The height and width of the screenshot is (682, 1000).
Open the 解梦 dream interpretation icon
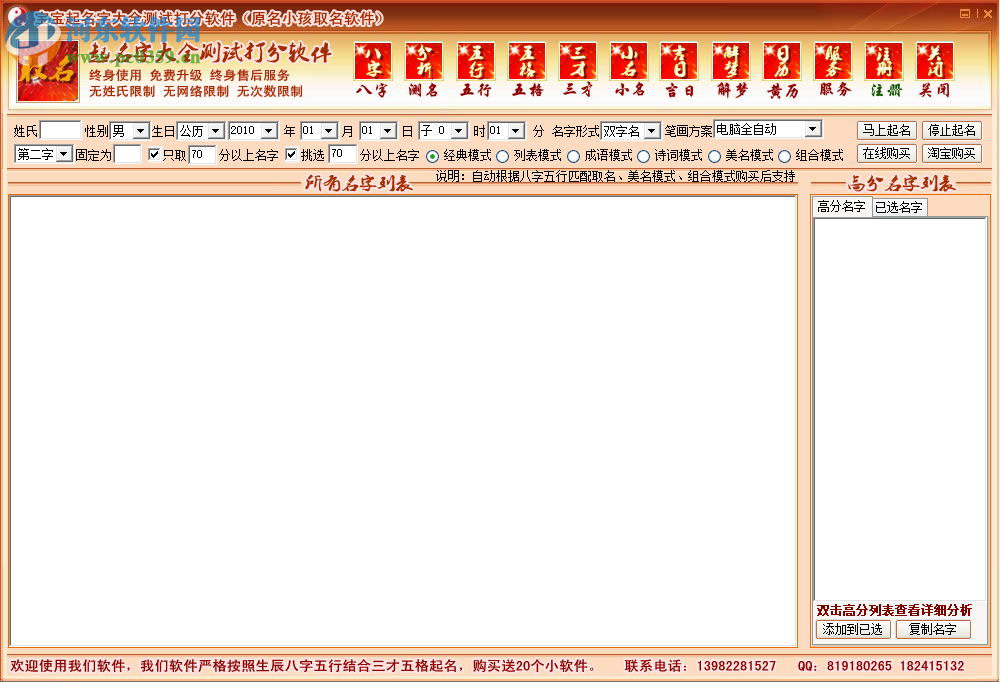(731, 60)
